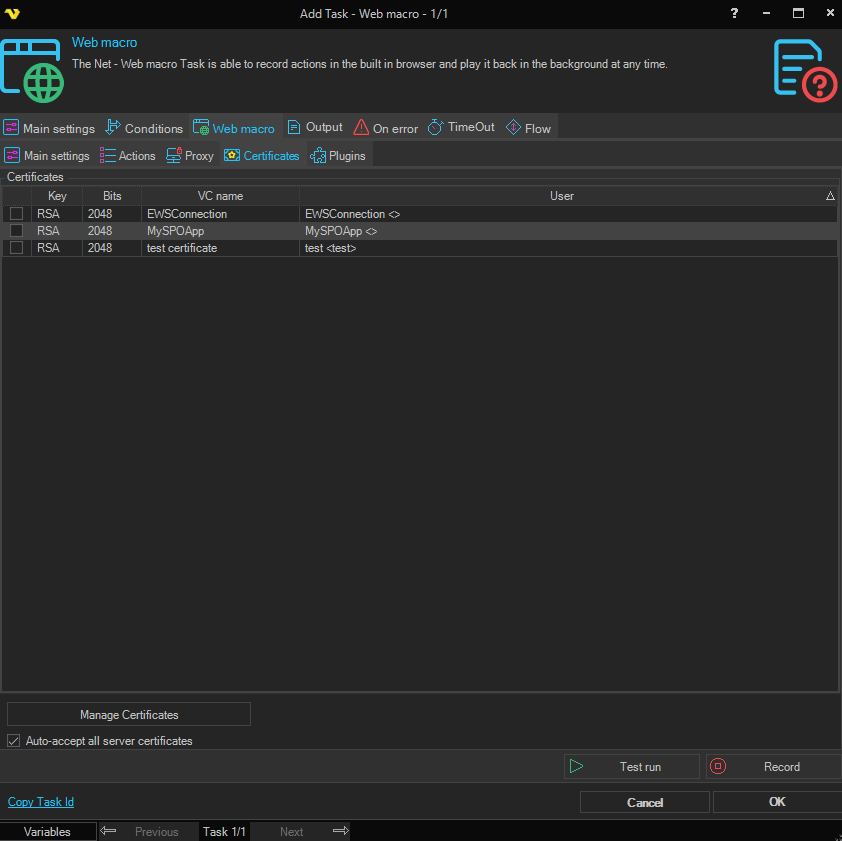Switch to the TimeOut tab
The width and height of the screenshot is (842, 841).
[461, 128]
